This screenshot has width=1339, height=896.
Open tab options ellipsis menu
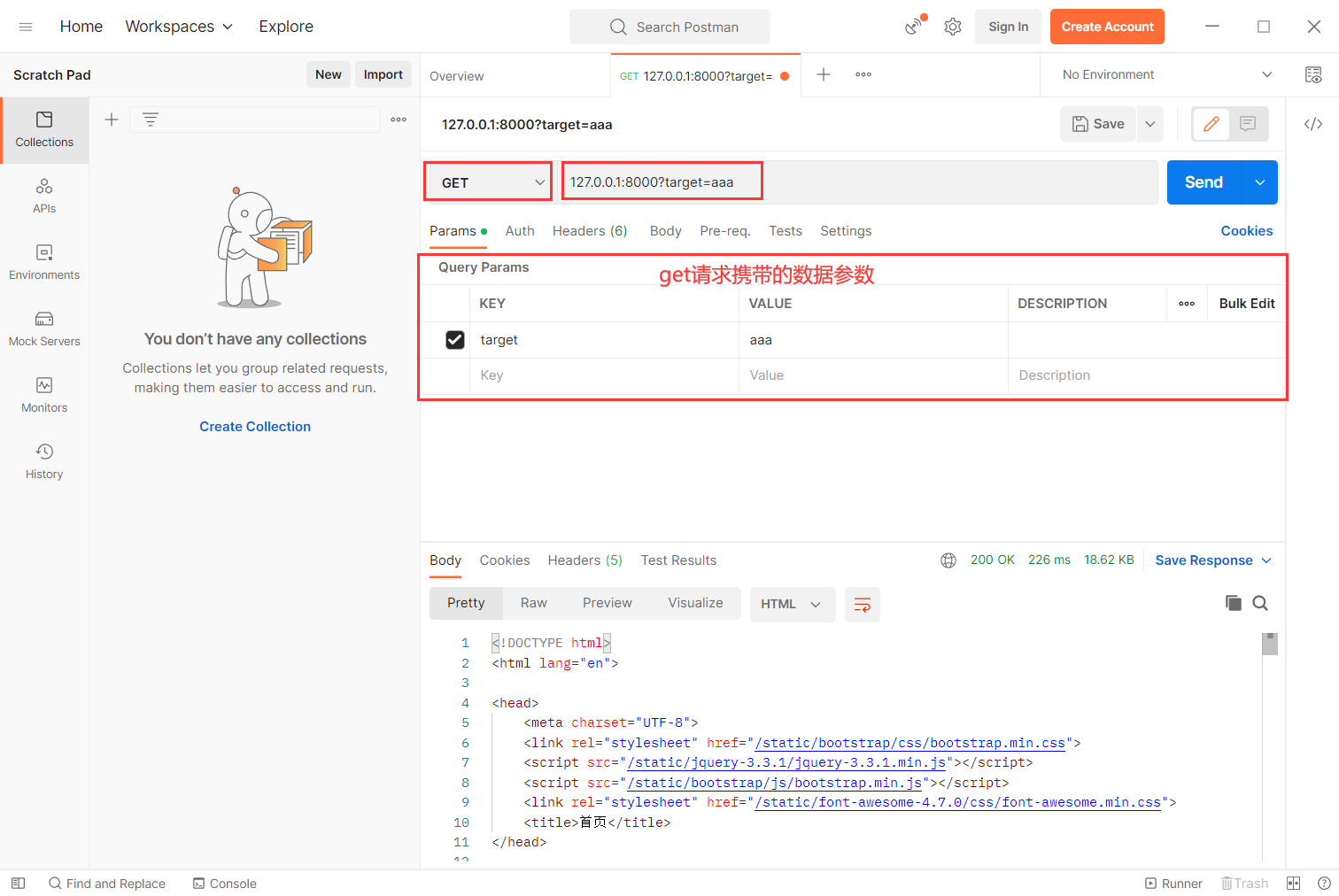[863, 74]
